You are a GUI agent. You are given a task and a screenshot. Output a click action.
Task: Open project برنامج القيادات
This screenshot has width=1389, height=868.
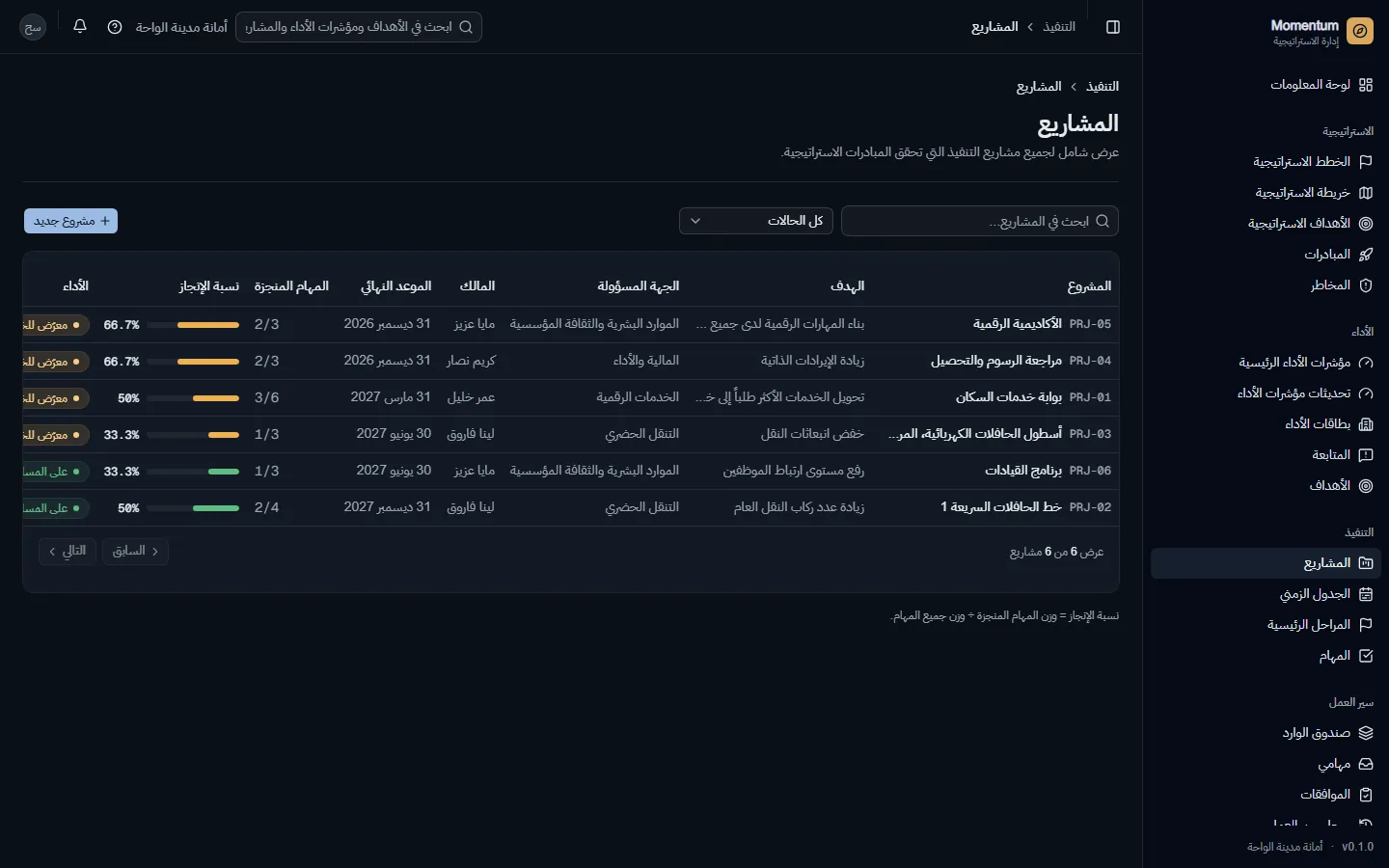pos(1023,471)
